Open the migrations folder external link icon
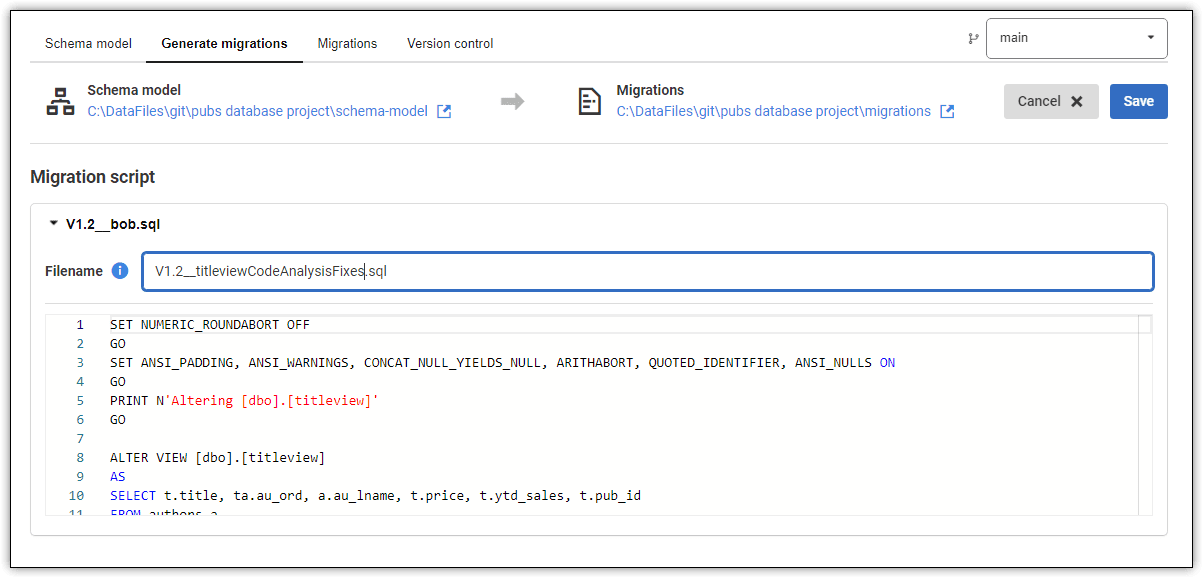The height and width of the screenshot is (578, 1203). click(x=947, y=112)
